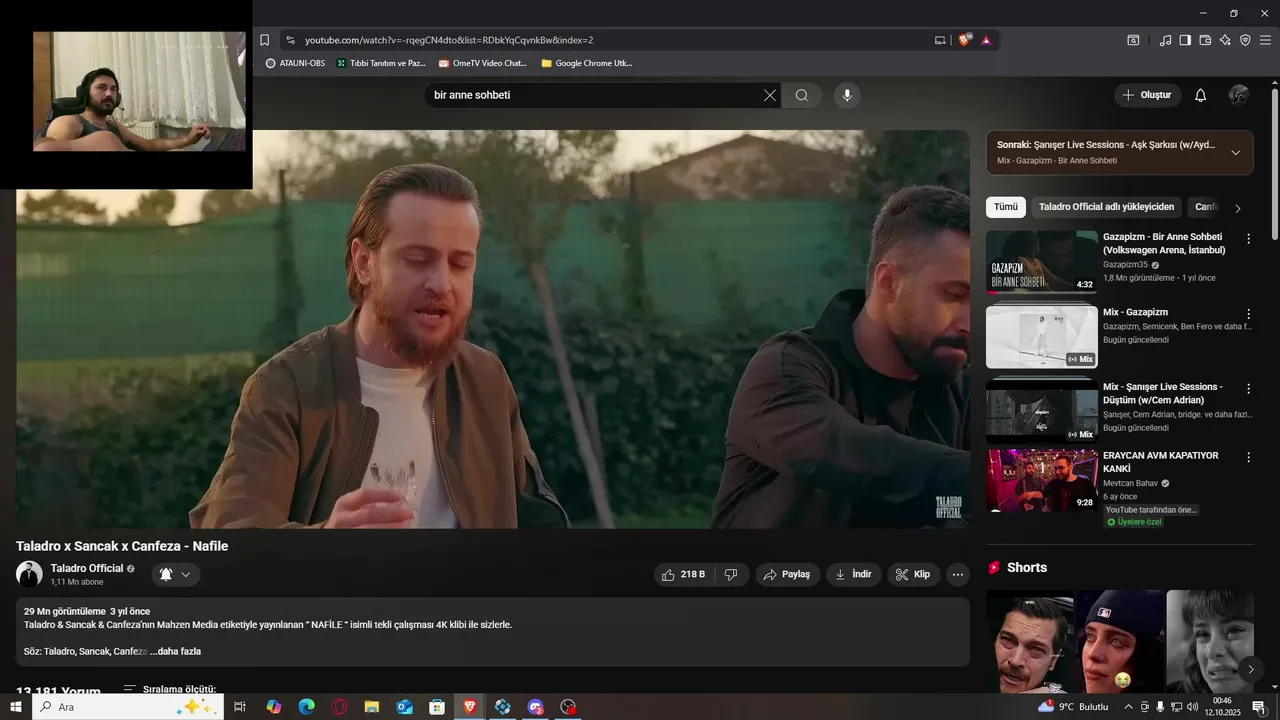Expand the description with ...daha fazla
Image resolution: width=1280 pixels, height=720 pixels.
(x=175, y=651)
